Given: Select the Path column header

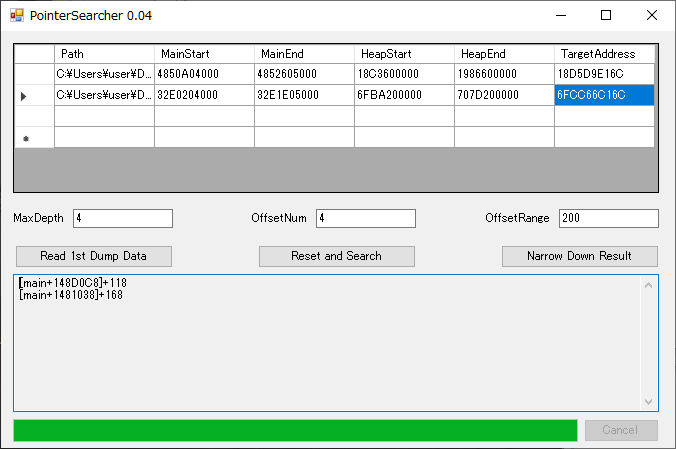Looking at the screenshot, I should (104, 54).
